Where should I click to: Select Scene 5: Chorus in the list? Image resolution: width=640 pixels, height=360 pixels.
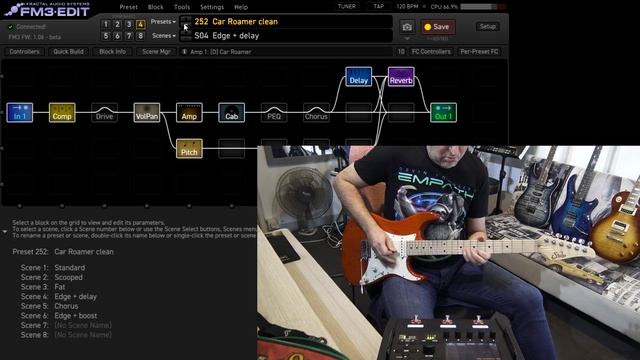click(x=49, y=306)
